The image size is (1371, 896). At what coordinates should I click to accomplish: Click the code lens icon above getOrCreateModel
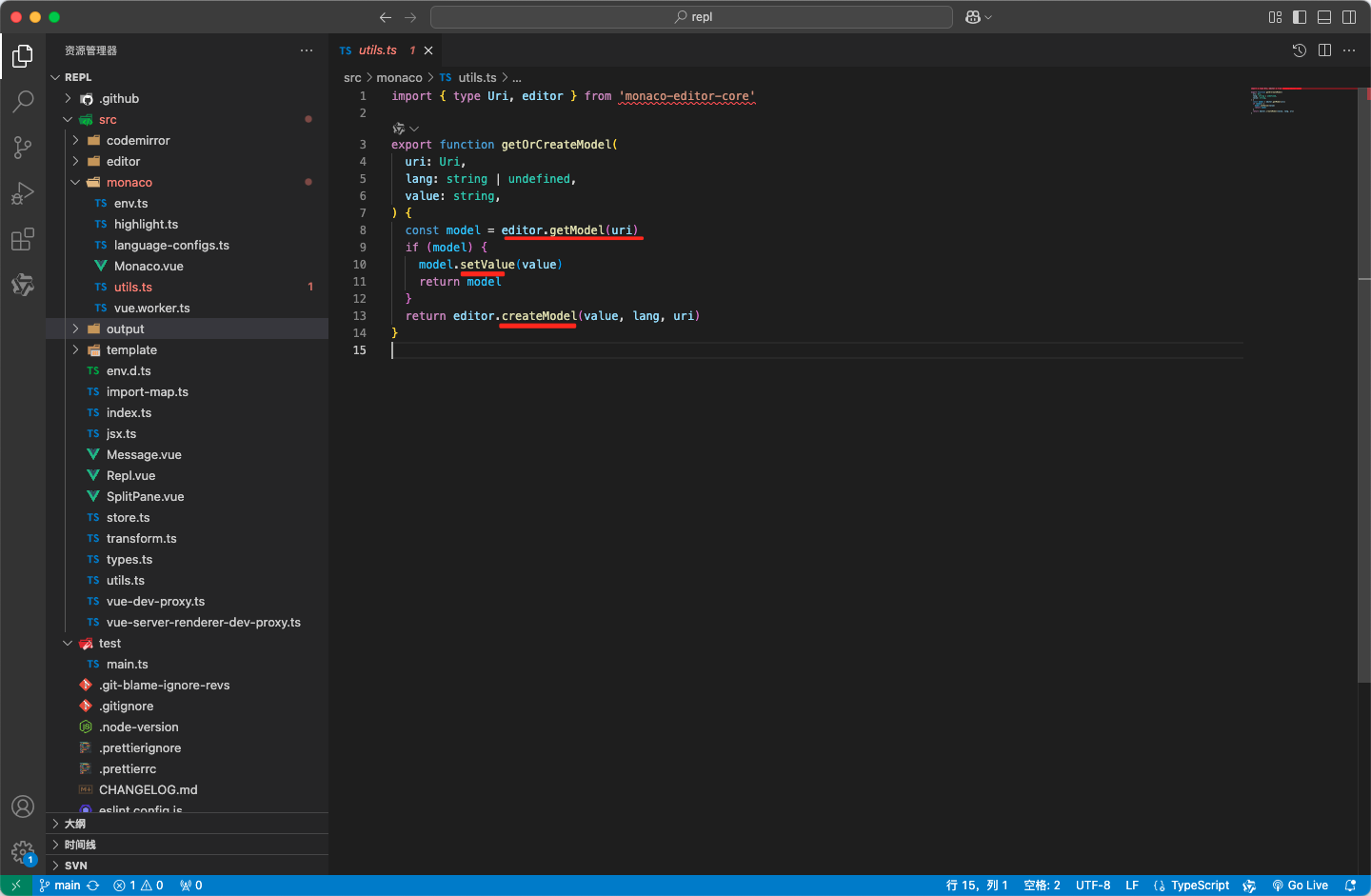coord(399,129)
